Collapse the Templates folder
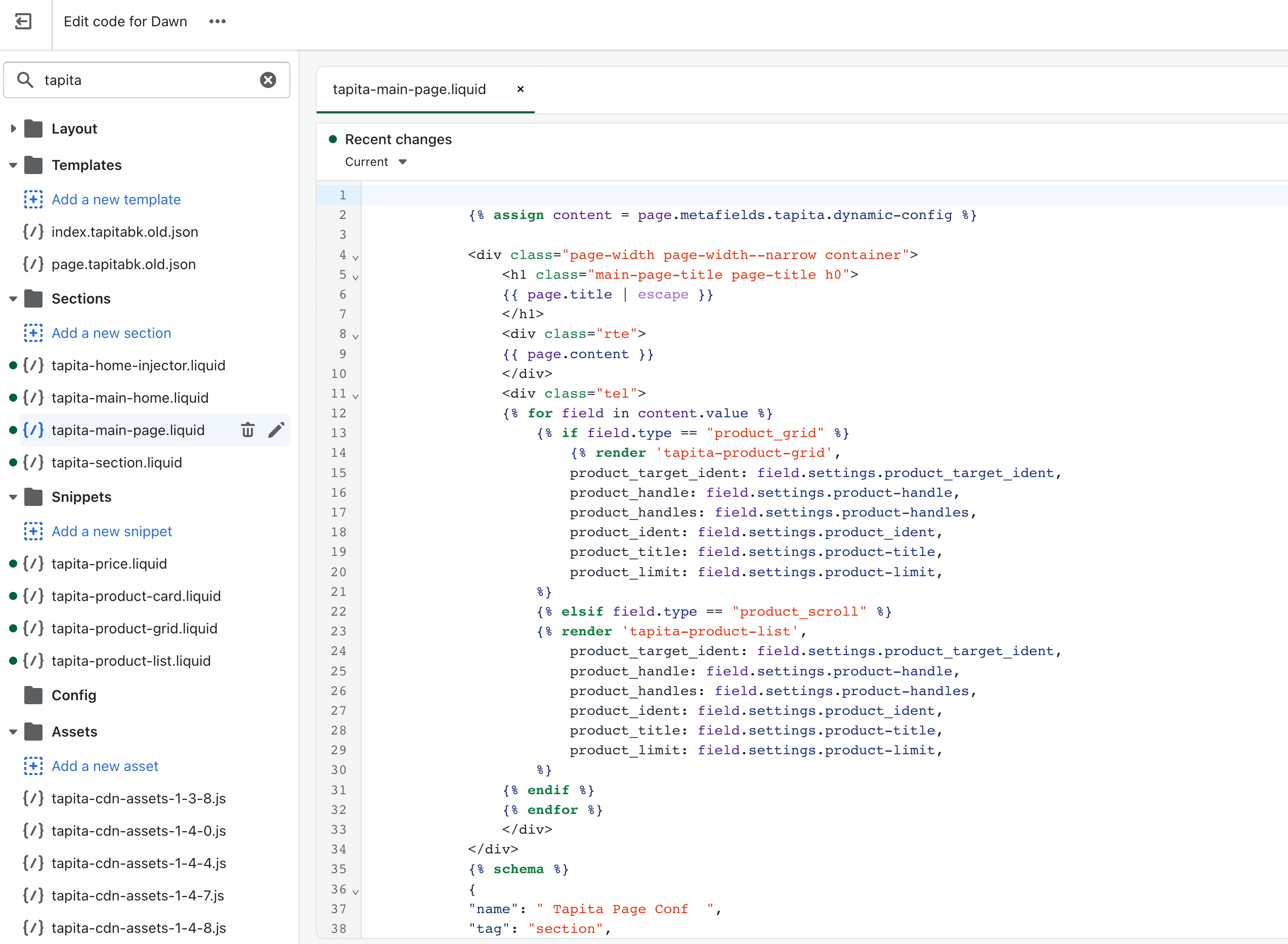This screenshot has width=1288, height=944. pos(13,165)
